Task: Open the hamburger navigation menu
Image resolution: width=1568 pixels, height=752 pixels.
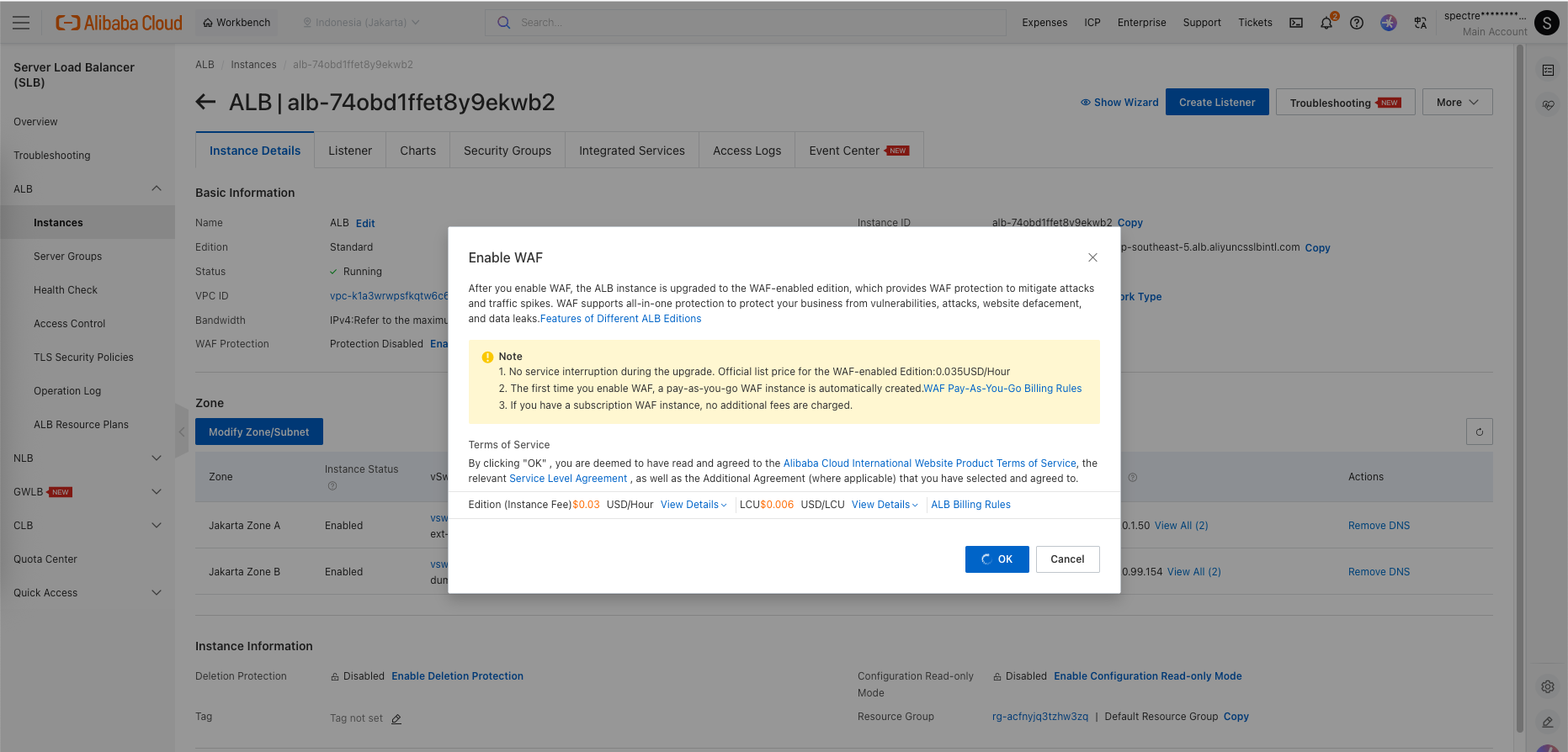Action: (21, 23)
